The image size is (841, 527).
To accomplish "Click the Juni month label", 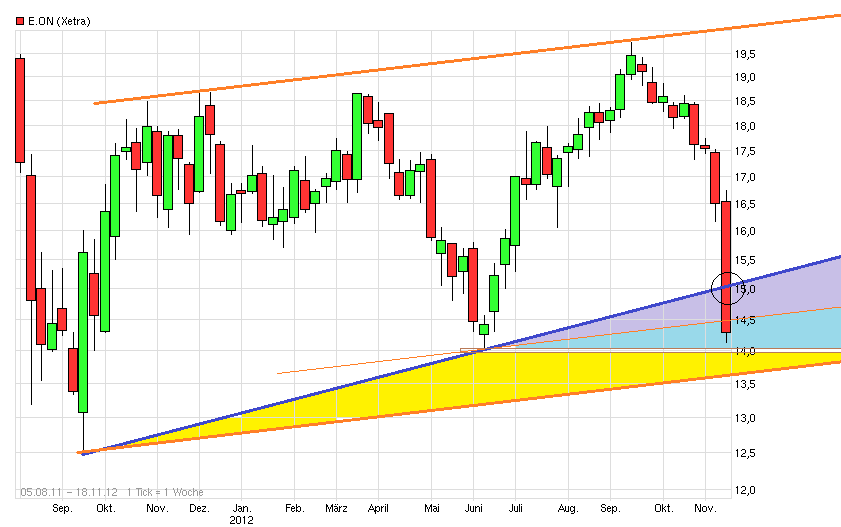I will pos(473,508).
